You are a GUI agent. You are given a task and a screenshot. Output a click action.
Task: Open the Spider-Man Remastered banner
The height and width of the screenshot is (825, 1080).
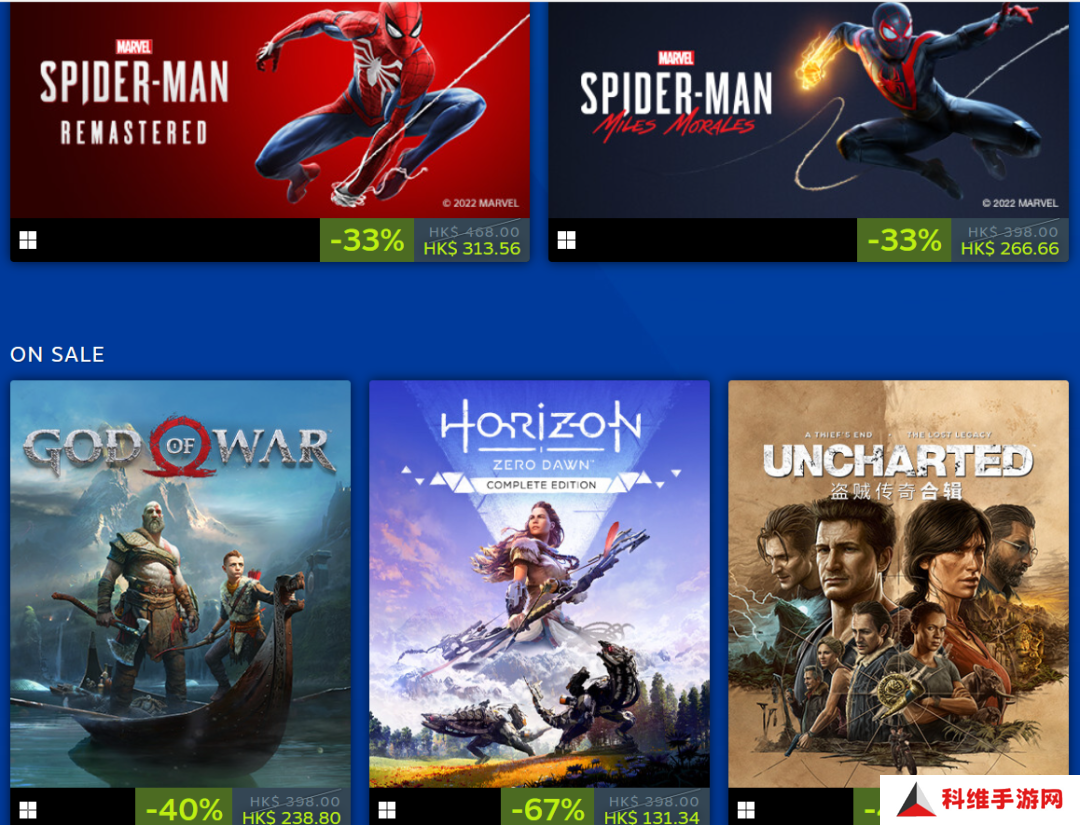(x=270, y=109)
